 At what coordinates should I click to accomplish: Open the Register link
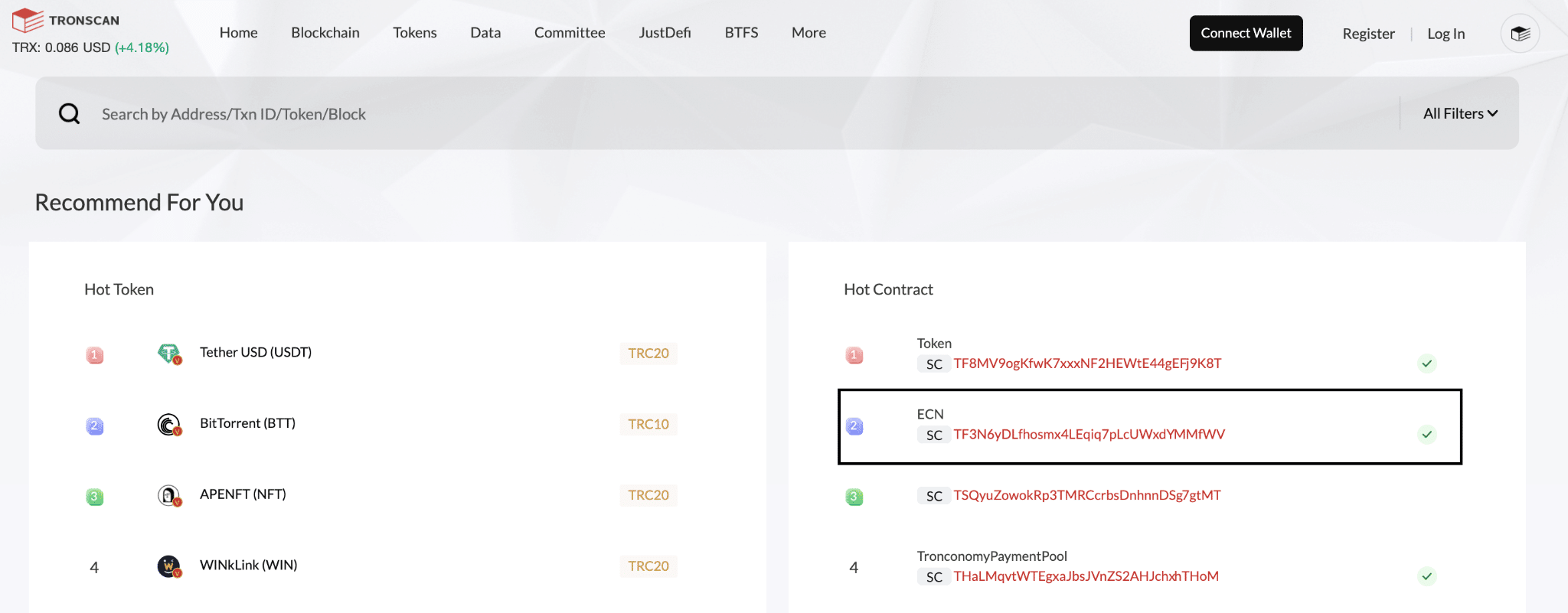[1368, 34]
